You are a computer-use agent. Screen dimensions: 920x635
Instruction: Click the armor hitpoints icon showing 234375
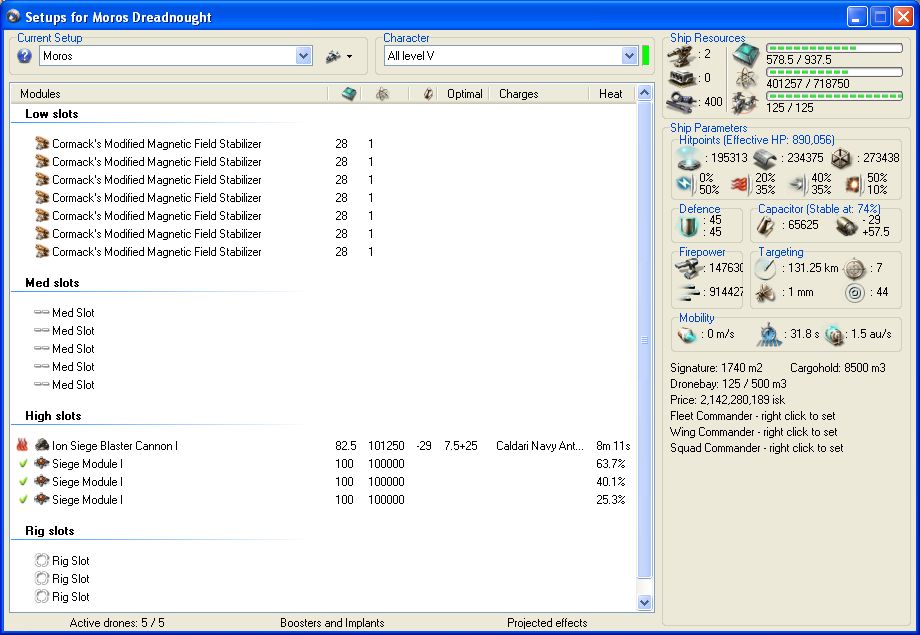click(765, 158)
